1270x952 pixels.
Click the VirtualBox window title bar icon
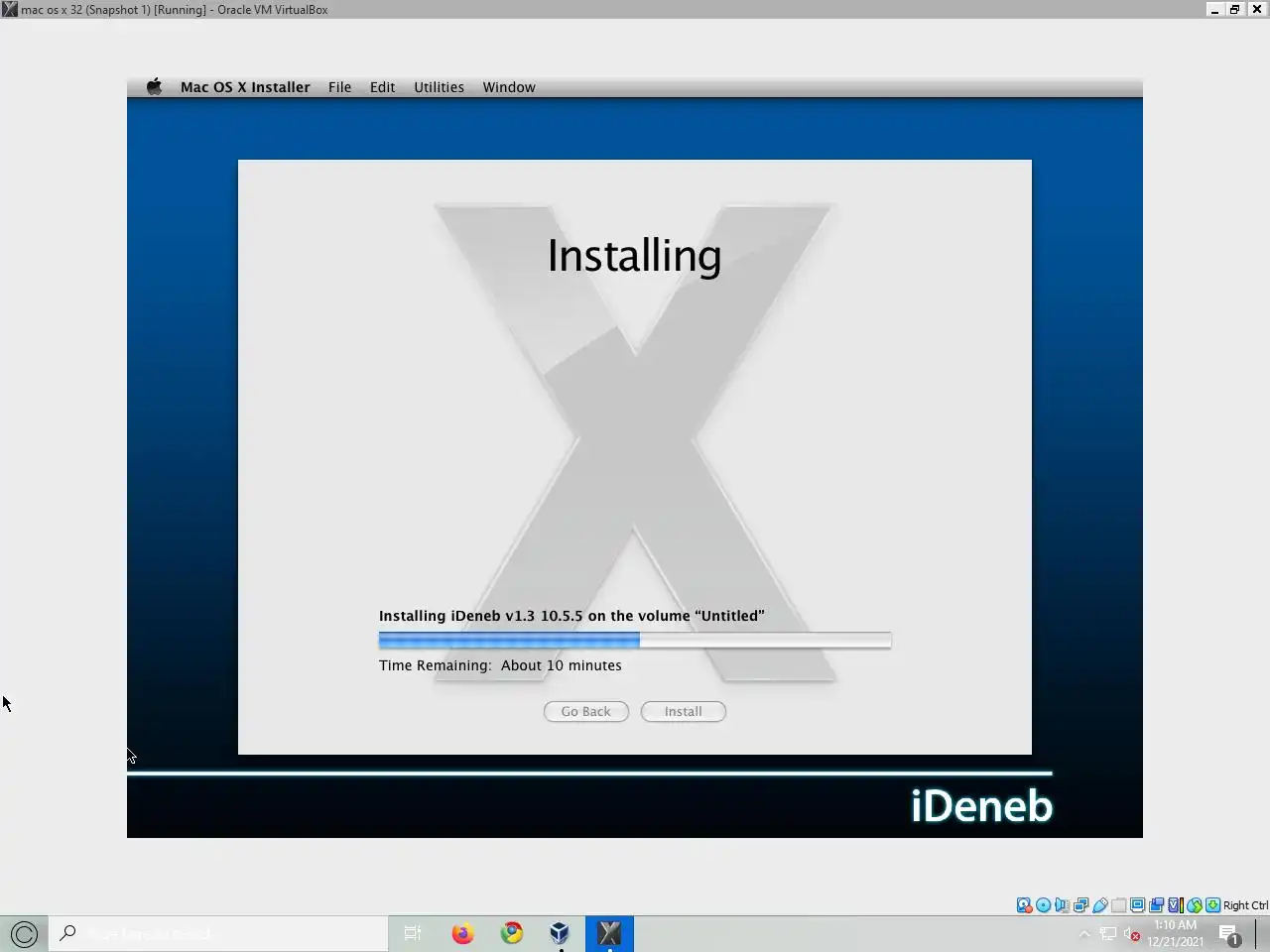coord(10,9)
